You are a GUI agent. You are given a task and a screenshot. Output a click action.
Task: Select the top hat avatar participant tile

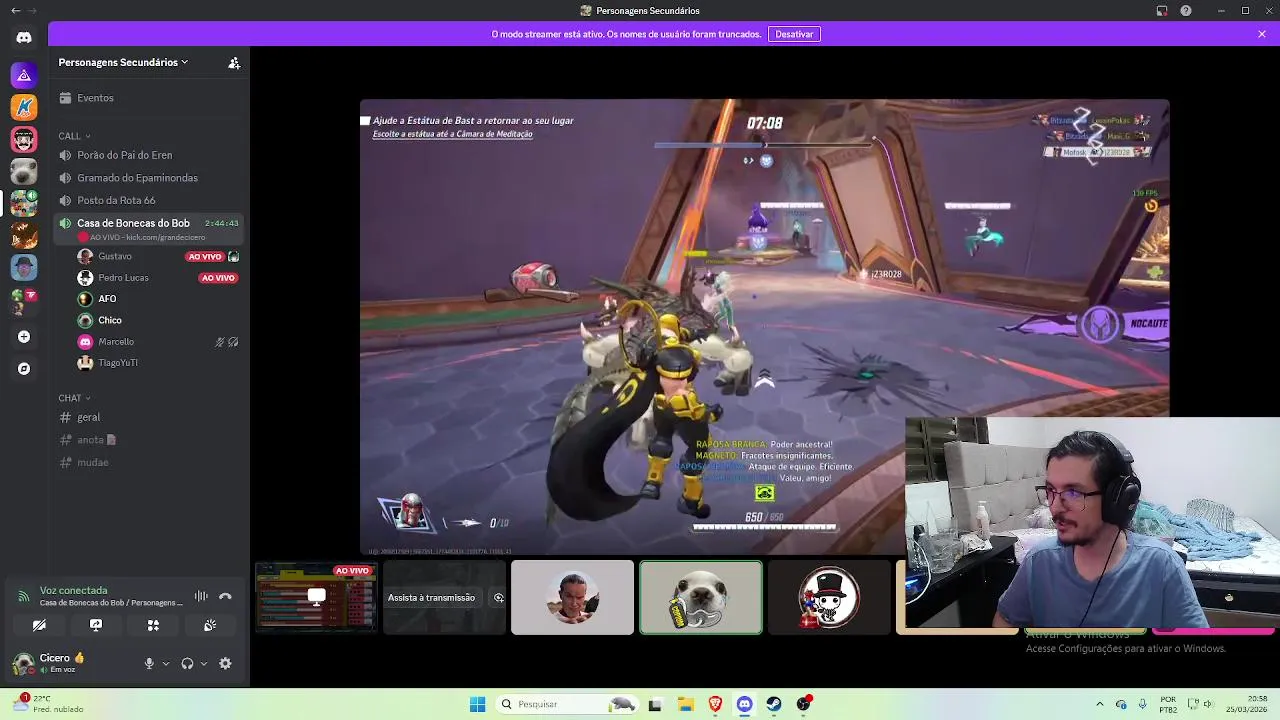point(828,597)
